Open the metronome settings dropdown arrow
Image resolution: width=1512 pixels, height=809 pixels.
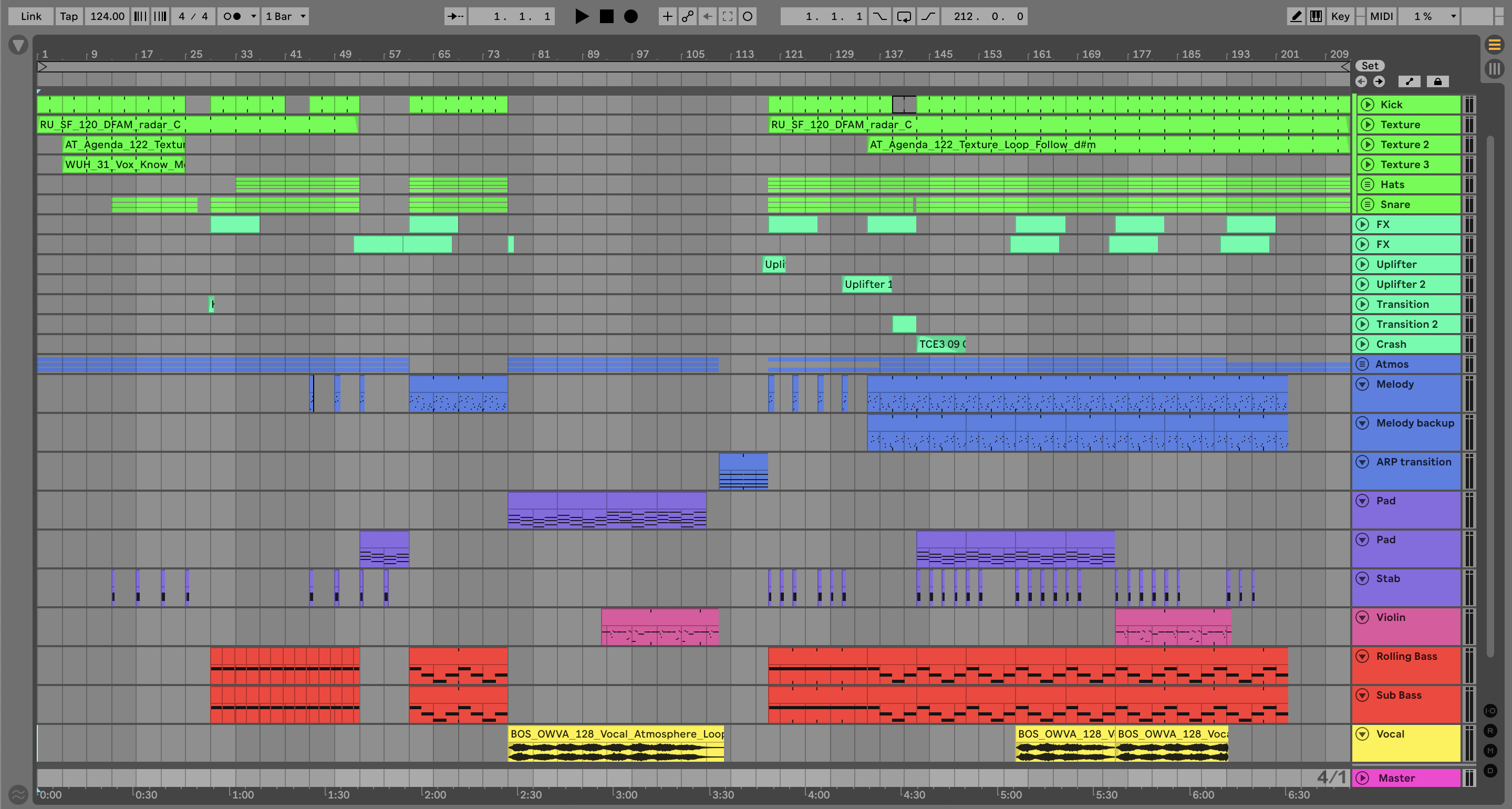[254, 16]
